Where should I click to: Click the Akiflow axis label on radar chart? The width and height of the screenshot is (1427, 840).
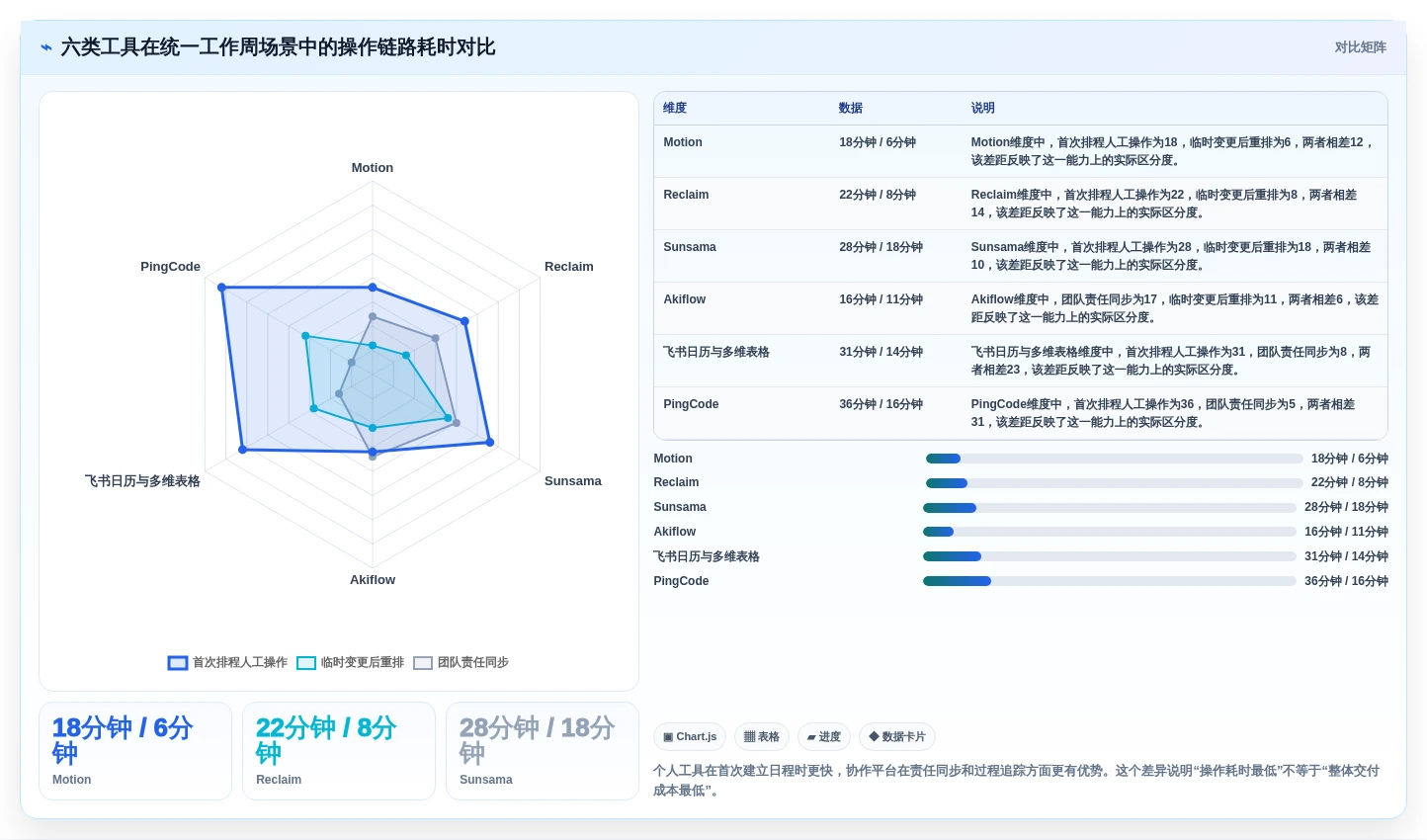pos(373,580)
